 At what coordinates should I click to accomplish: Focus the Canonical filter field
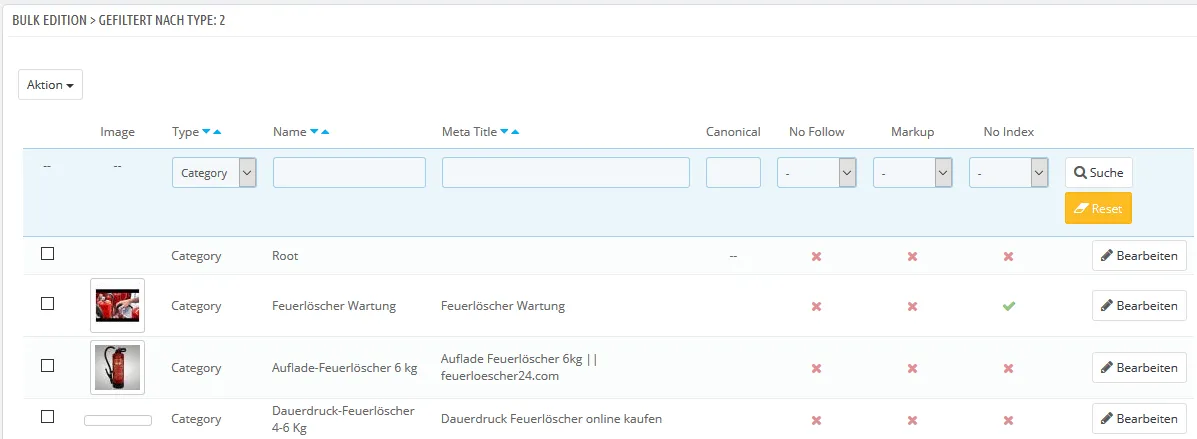tap(734, 173)
